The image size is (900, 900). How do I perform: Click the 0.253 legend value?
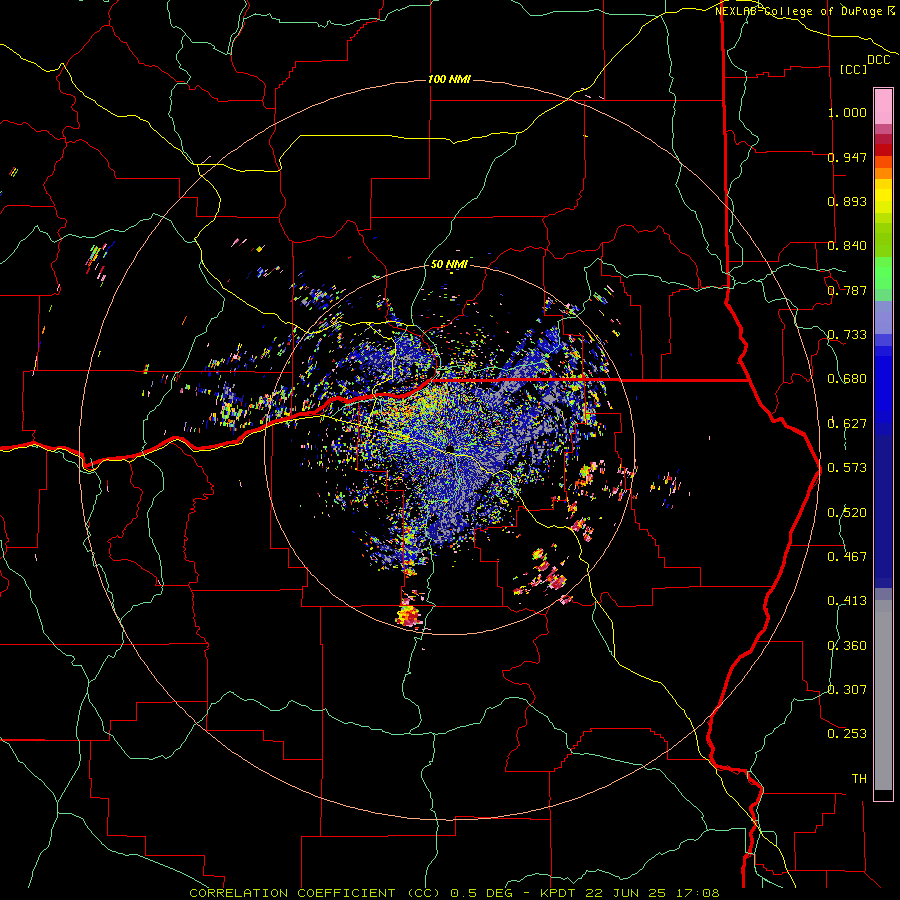847,734
